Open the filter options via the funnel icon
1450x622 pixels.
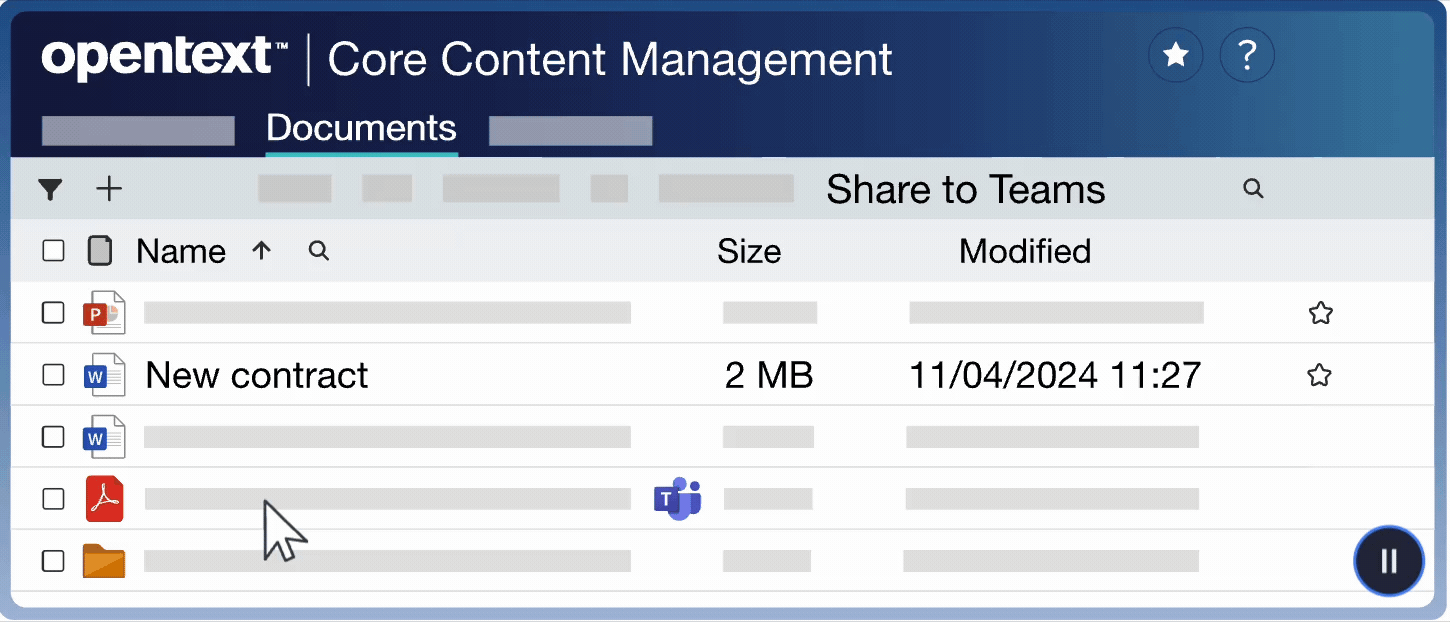(x=50, y=189)
